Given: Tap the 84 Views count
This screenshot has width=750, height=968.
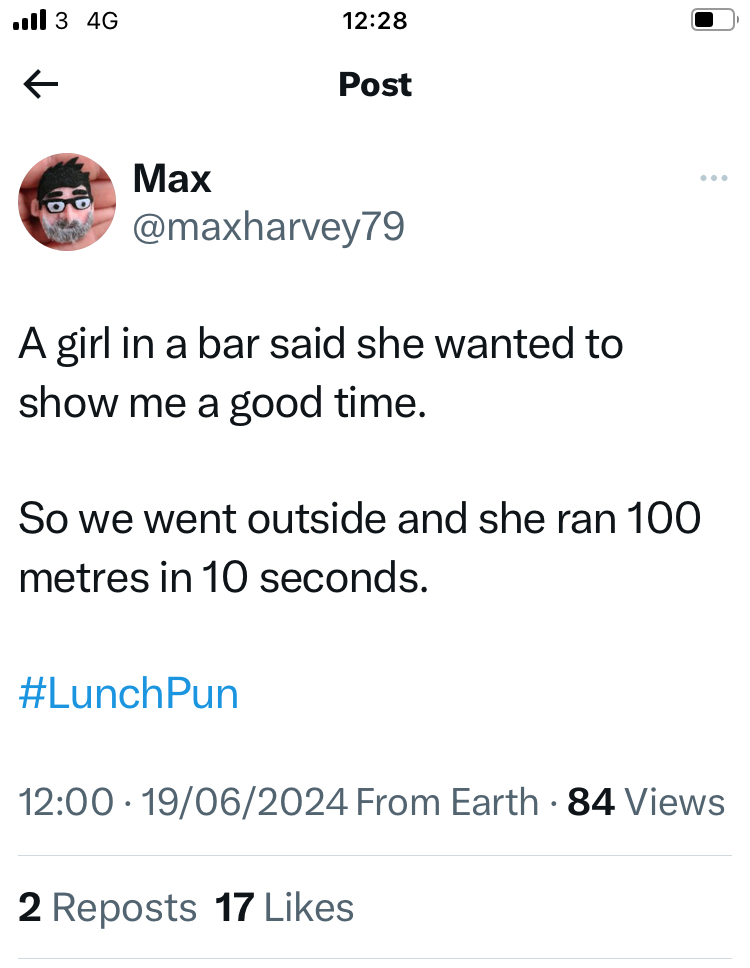Looking at the screenshot, I should pyautogui.click(x=646, y=802).
